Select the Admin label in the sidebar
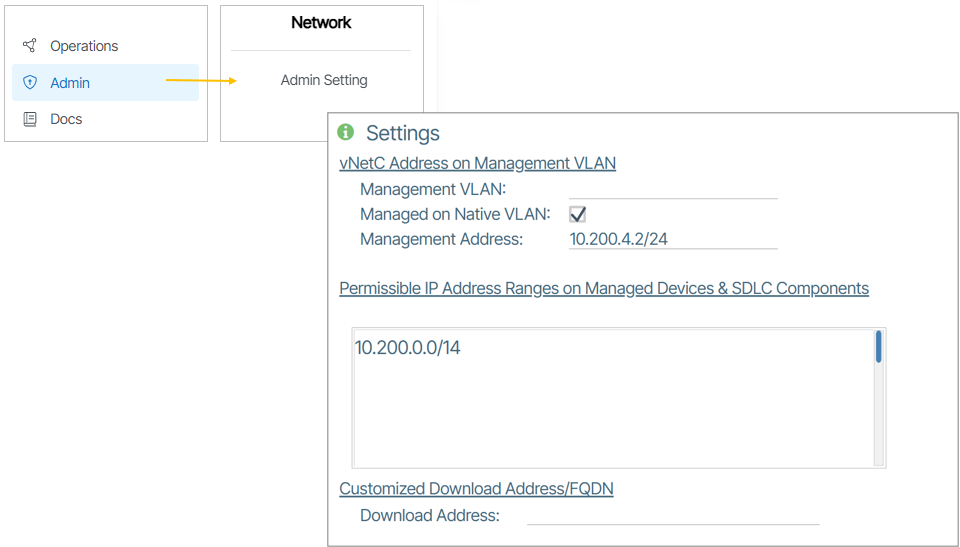 [70, 83]
